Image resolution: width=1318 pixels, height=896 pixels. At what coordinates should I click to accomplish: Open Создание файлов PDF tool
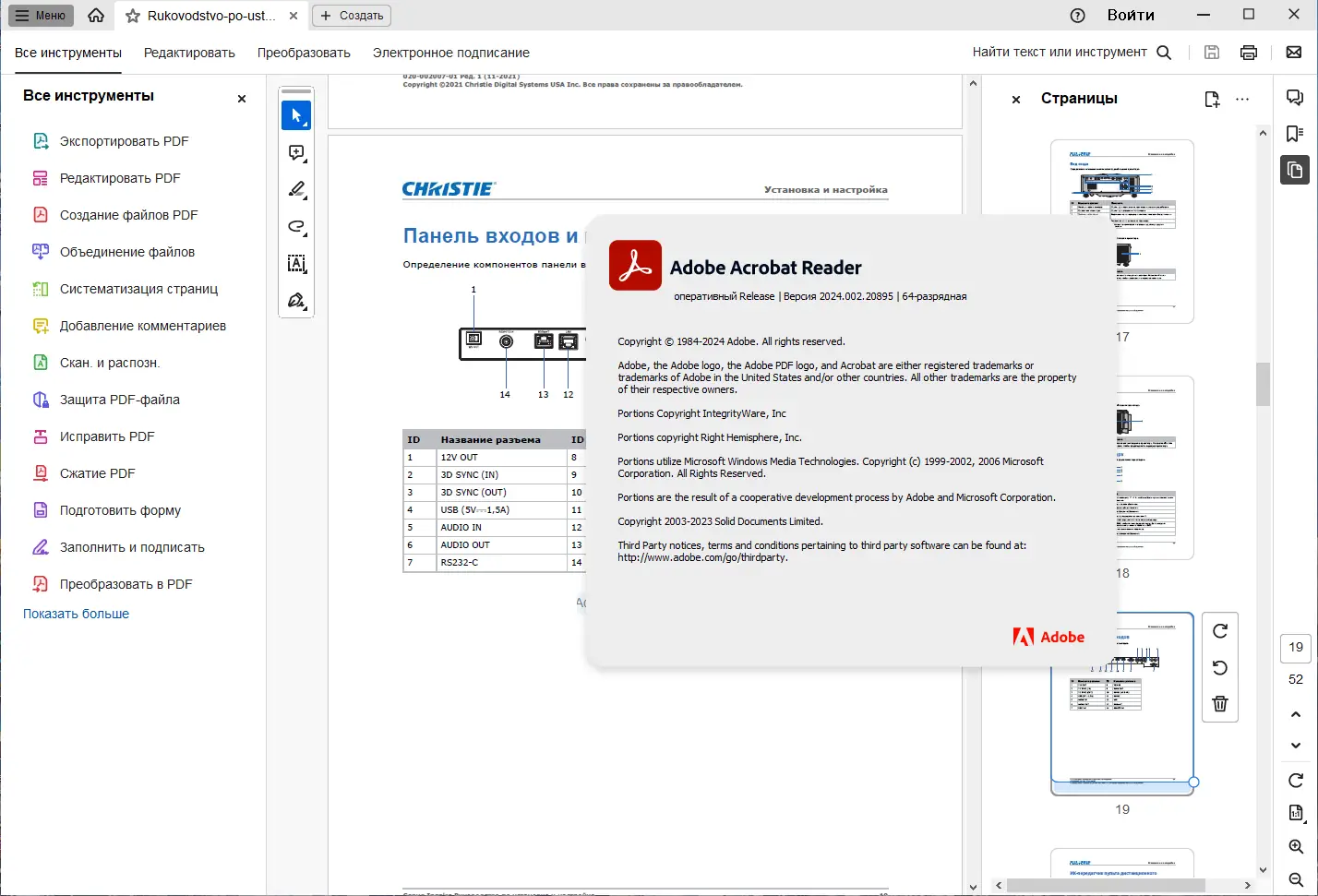pos(128,215)
